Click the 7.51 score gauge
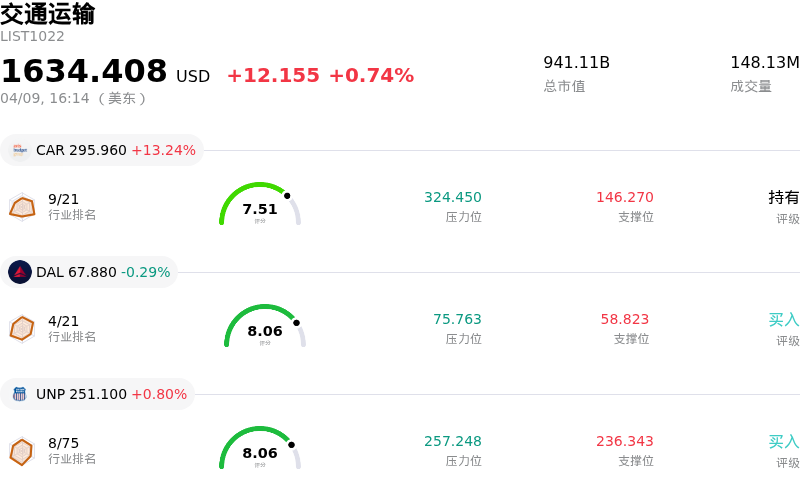This screenshot has width=800, height=488. (260, 206)
